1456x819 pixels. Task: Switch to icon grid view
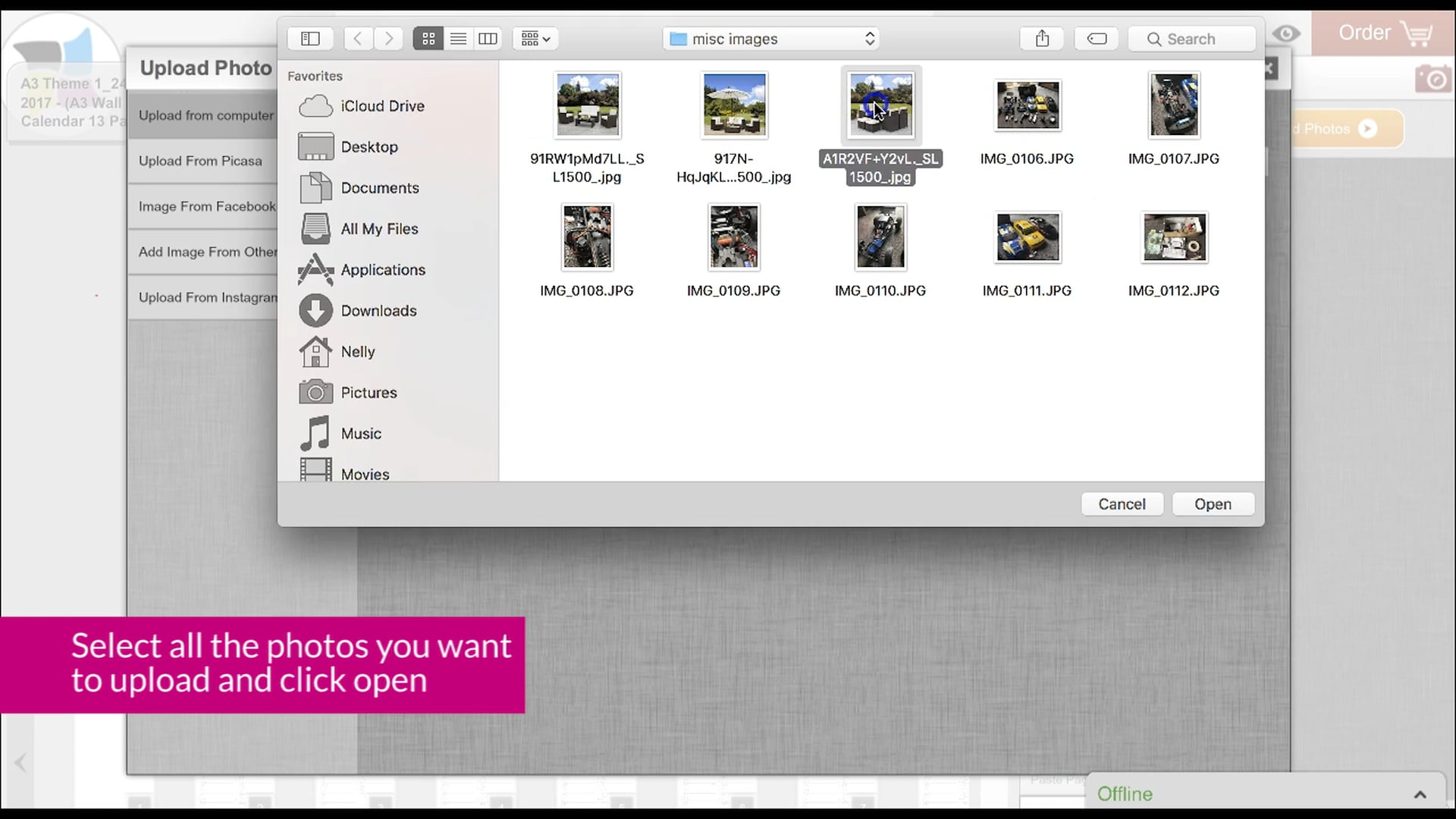pyautogui.click(x=428, y=39)
